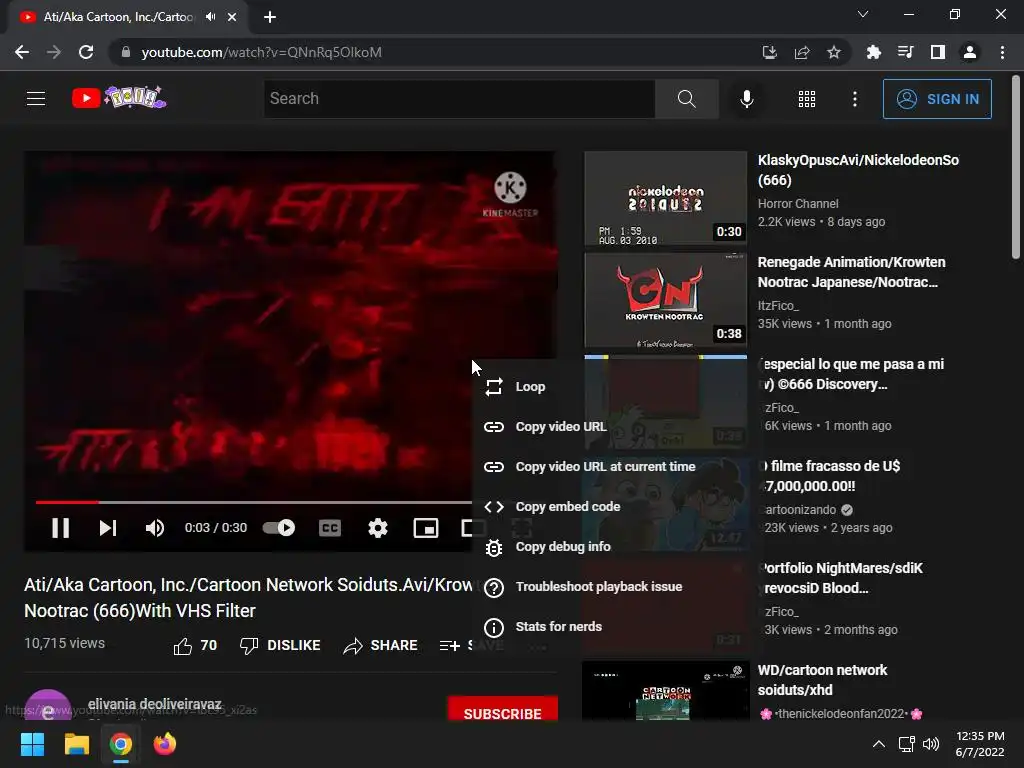Skip to next video in player
Screen dimensions: 1024x768
click(x=108, y=528)
